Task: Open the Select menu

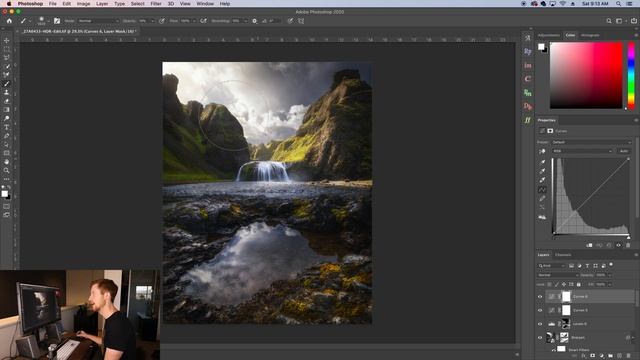Action: click(x=138, y=4)
